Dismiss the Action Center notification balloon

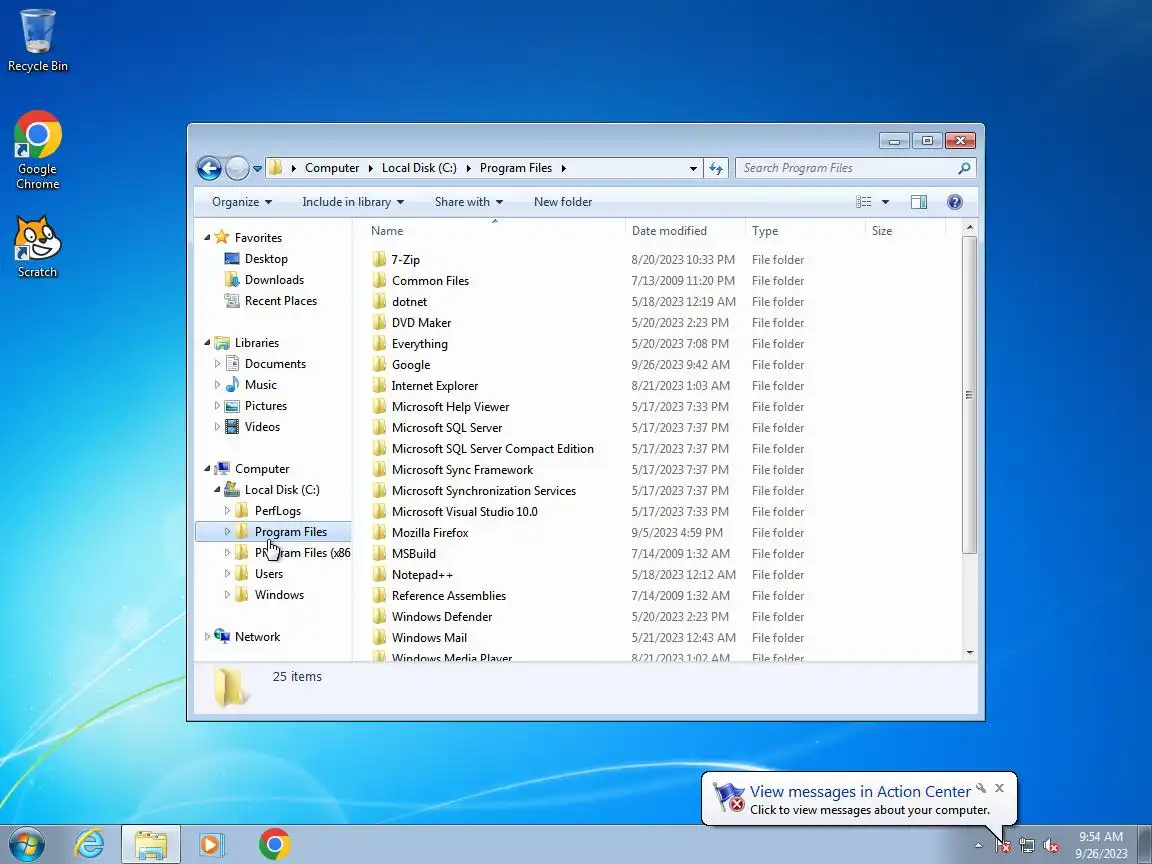coord(999,788)
